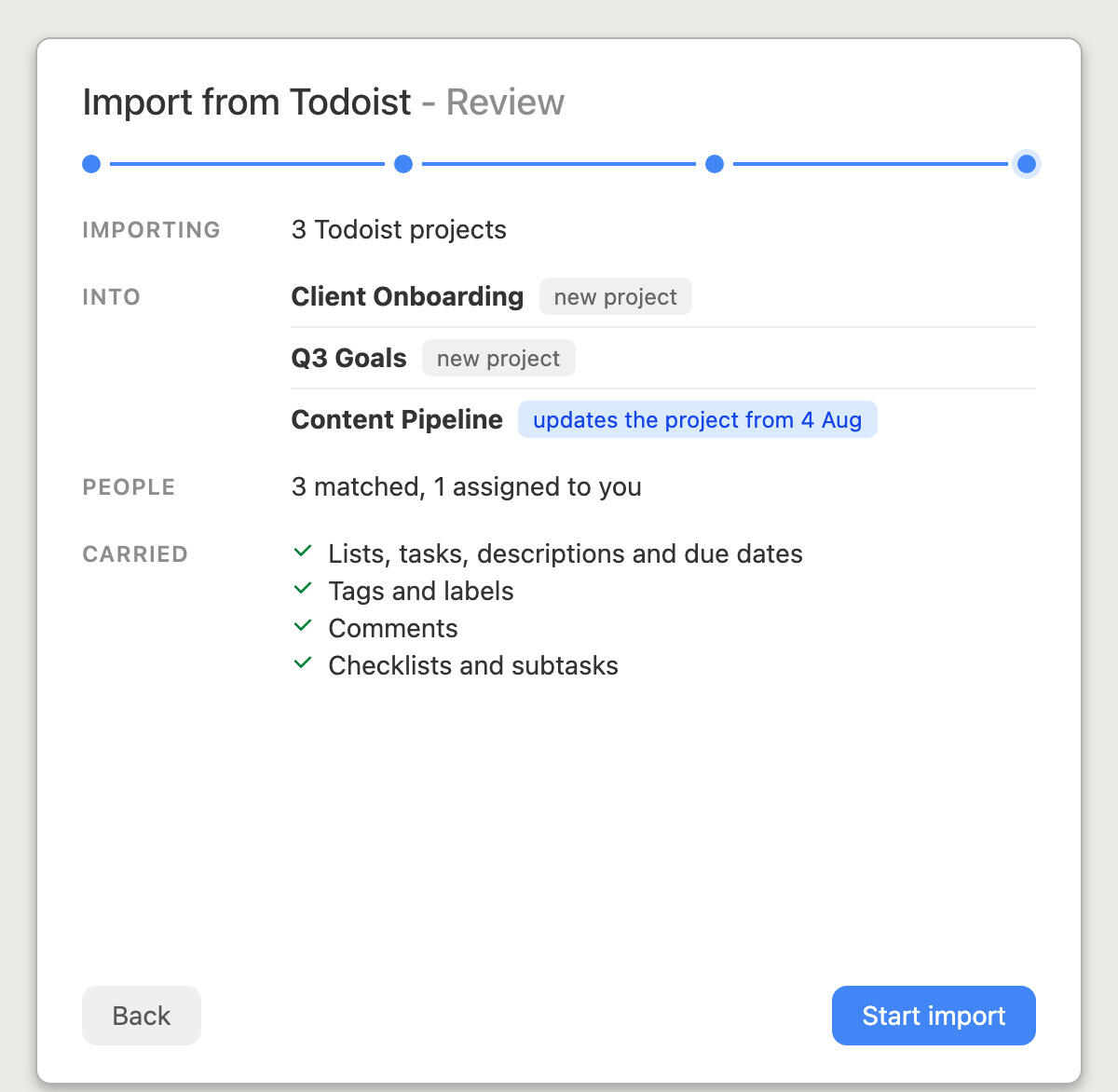
Task: Click the checkmark beside Comments
Action: click(303, 626)
